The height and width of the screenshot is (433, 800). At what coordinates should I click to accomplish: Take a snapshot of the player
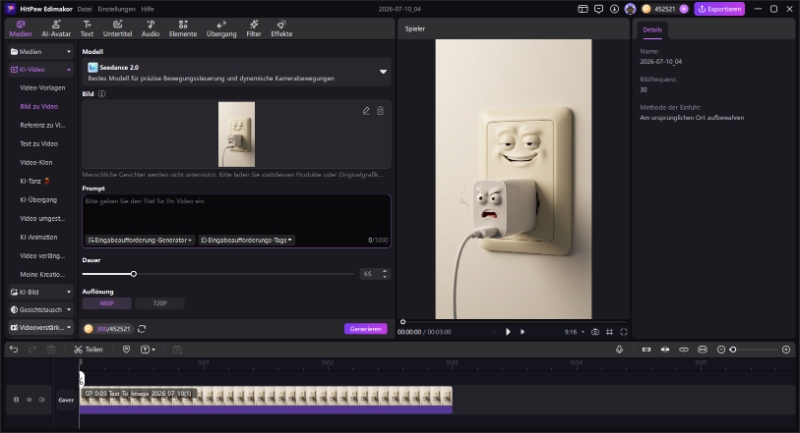tap(595, 332)
